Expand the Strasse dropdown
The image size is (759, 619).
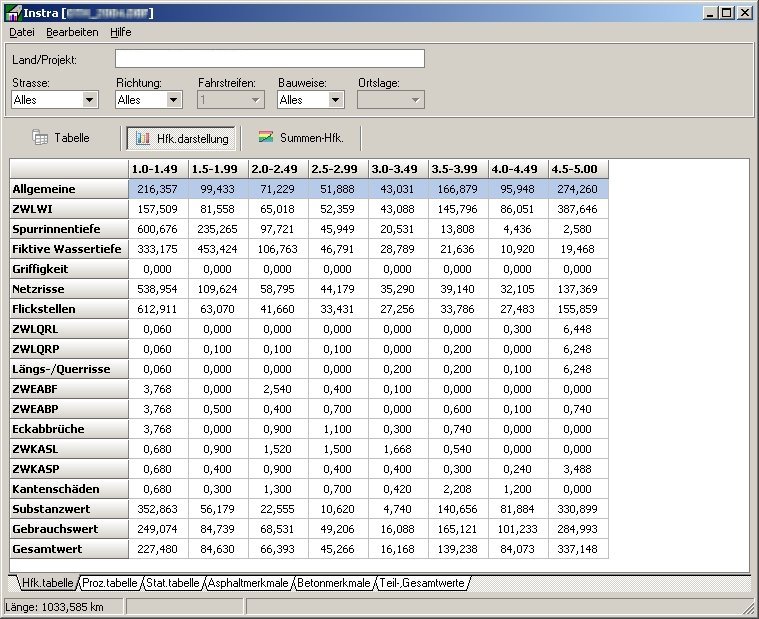(89, 100)
